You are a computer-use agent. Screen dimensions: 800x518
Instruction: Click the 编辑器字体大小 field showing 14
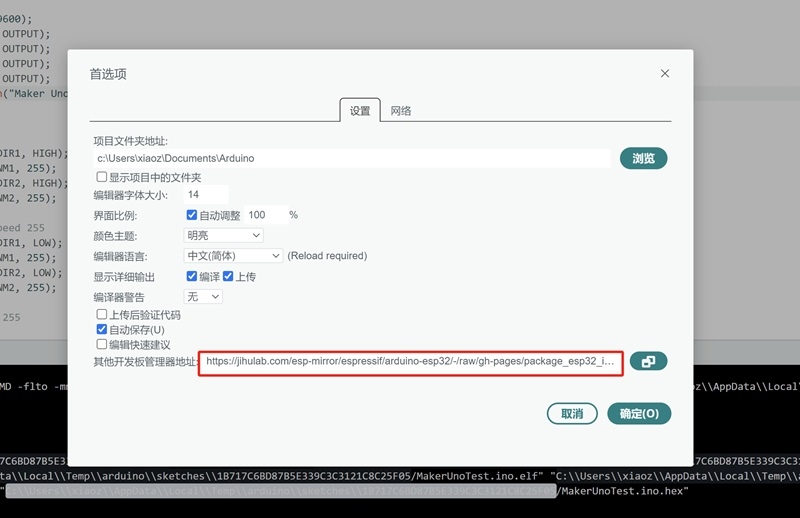click(206, 194)
